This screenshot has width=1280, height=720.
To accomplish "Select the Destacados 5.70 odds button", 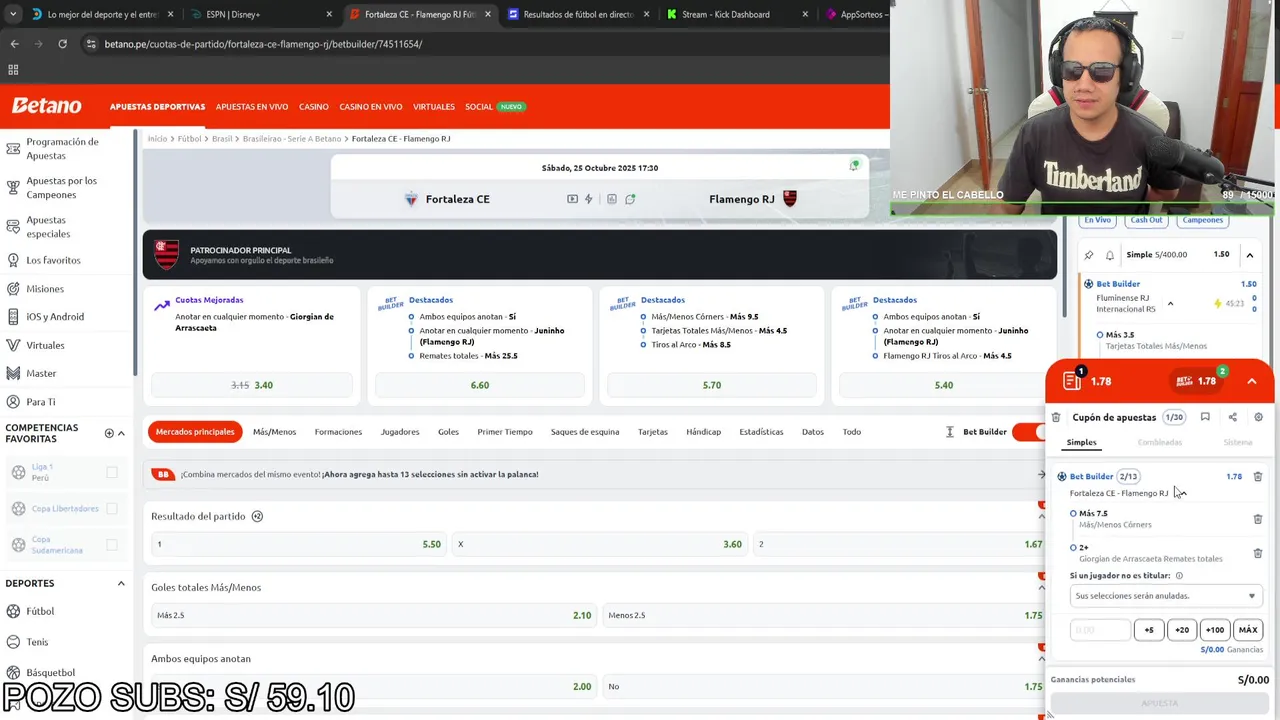I will (x=712, y=385).
